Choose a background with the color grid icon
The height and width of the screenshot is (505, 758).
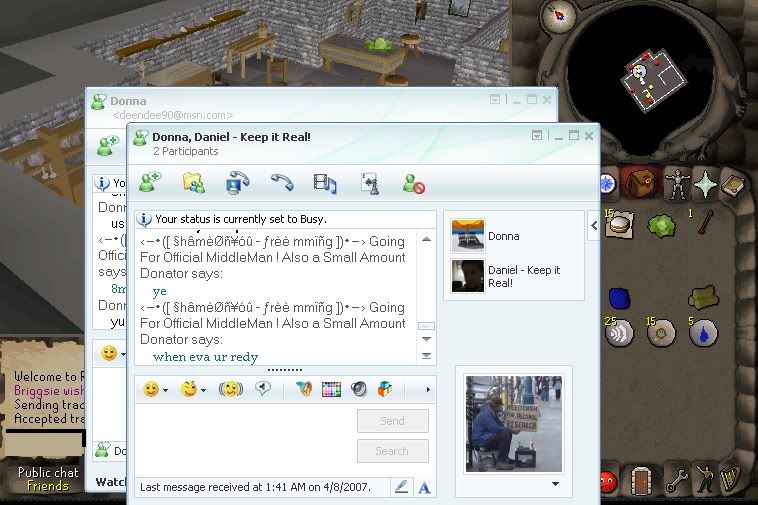tap(331, 390)
